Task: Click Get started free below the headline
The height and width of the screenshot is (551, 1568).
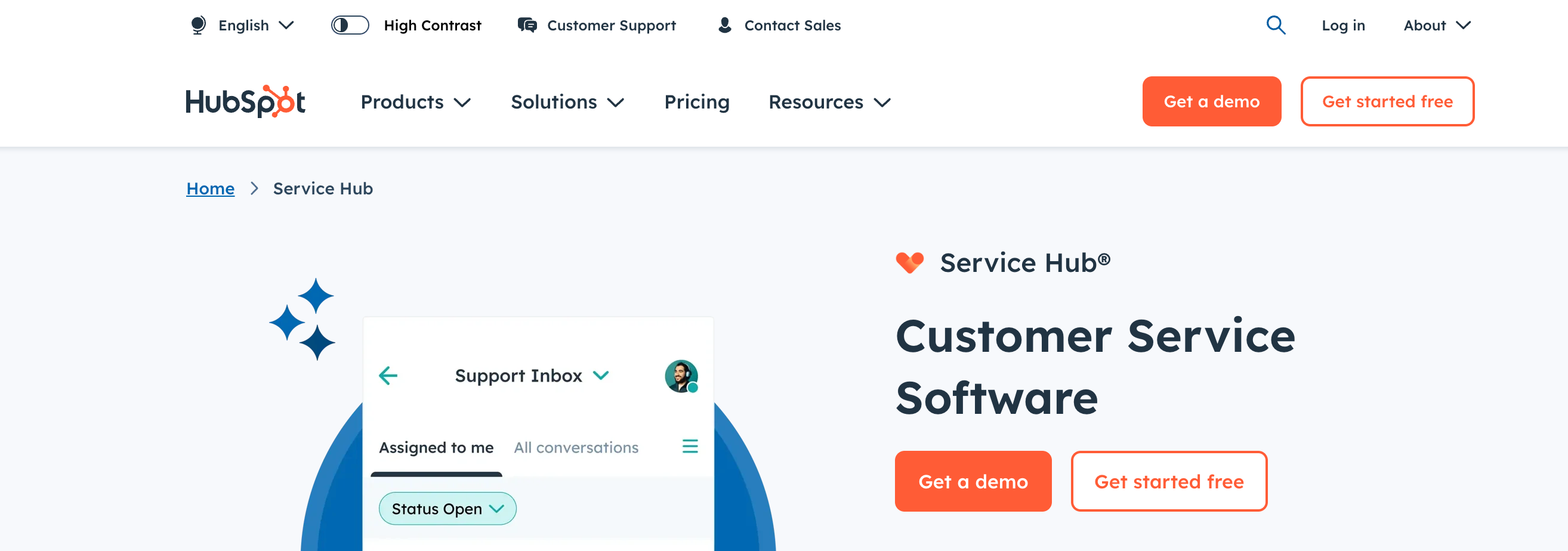Action: tap(1169, 481)
